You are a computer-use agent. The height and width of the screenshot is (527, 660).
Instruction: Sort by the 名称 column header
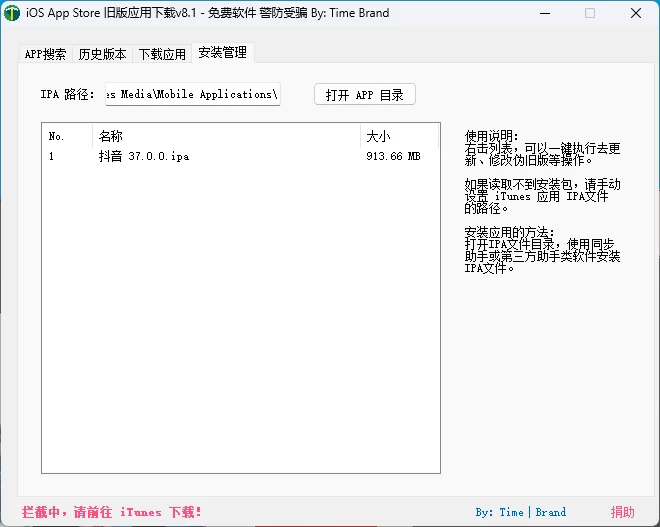(x=226, y=136)
